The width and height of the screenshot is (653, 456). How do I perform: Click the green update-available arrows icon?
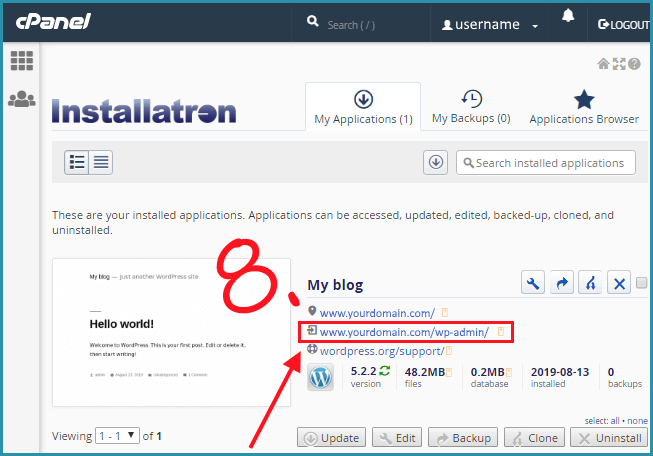tap(384, 370)
